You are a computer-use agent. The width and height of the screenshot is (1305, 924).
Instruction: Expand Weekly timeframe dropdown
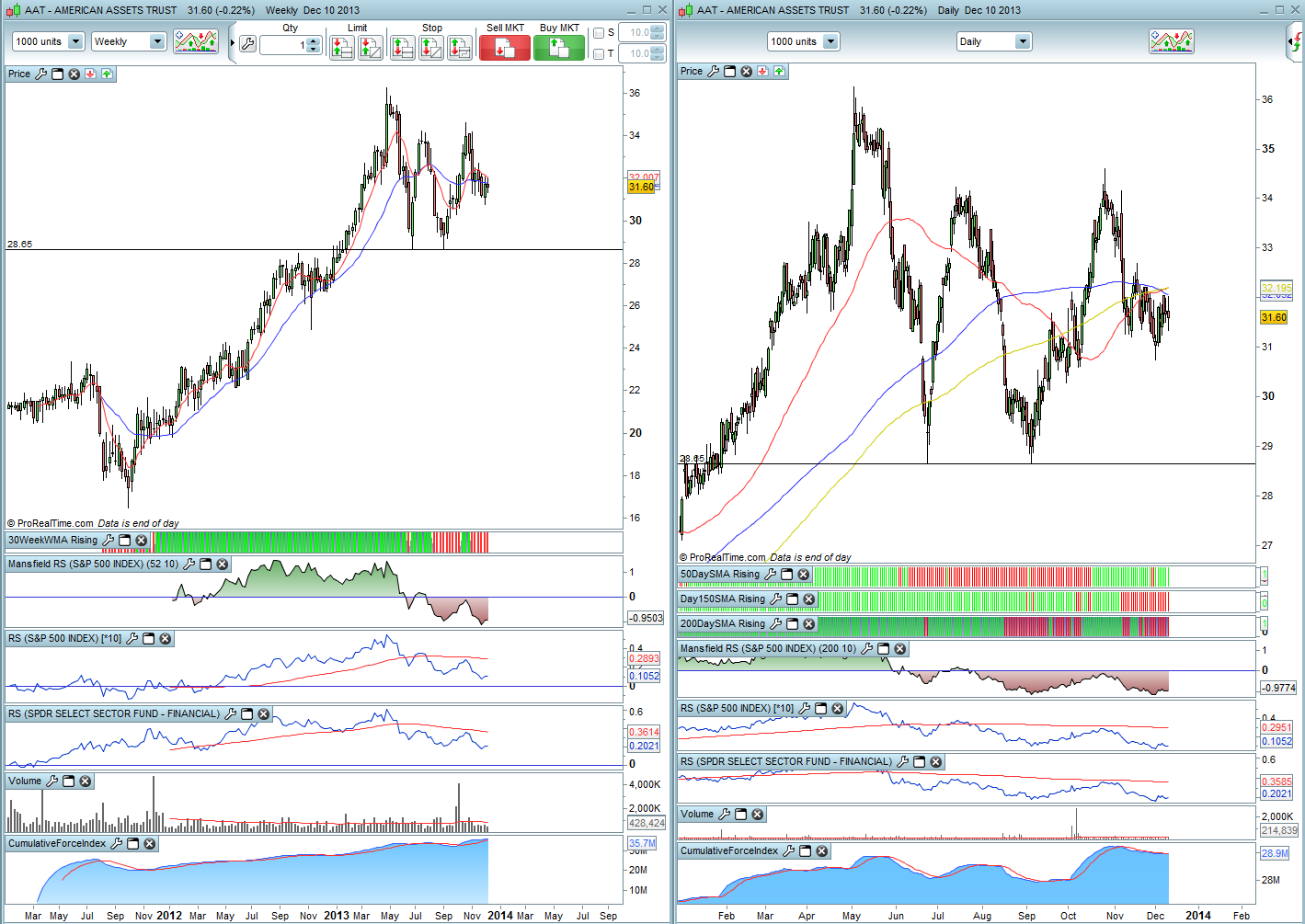point(156,41)
